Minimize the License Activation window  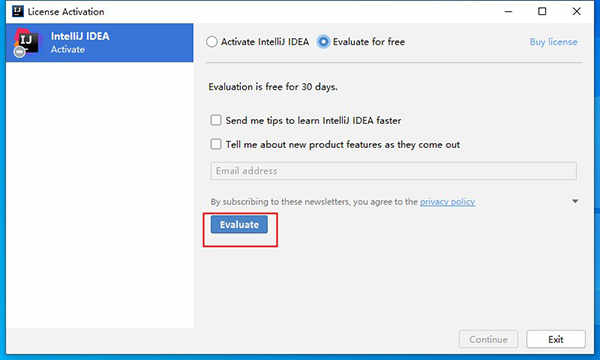(508, 11)
